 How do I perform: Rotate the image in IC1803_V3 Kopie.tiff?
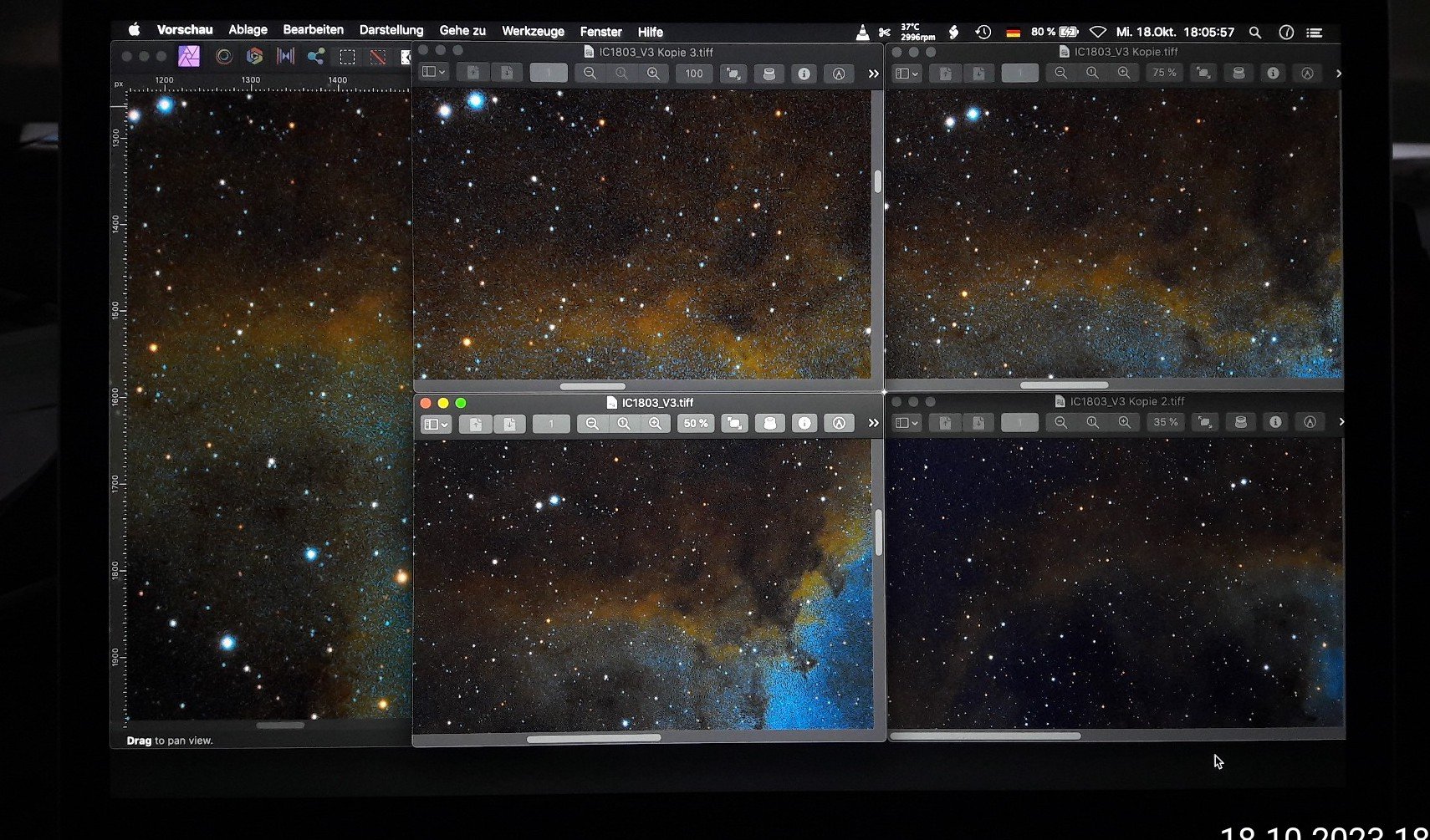click(1203, 73)
